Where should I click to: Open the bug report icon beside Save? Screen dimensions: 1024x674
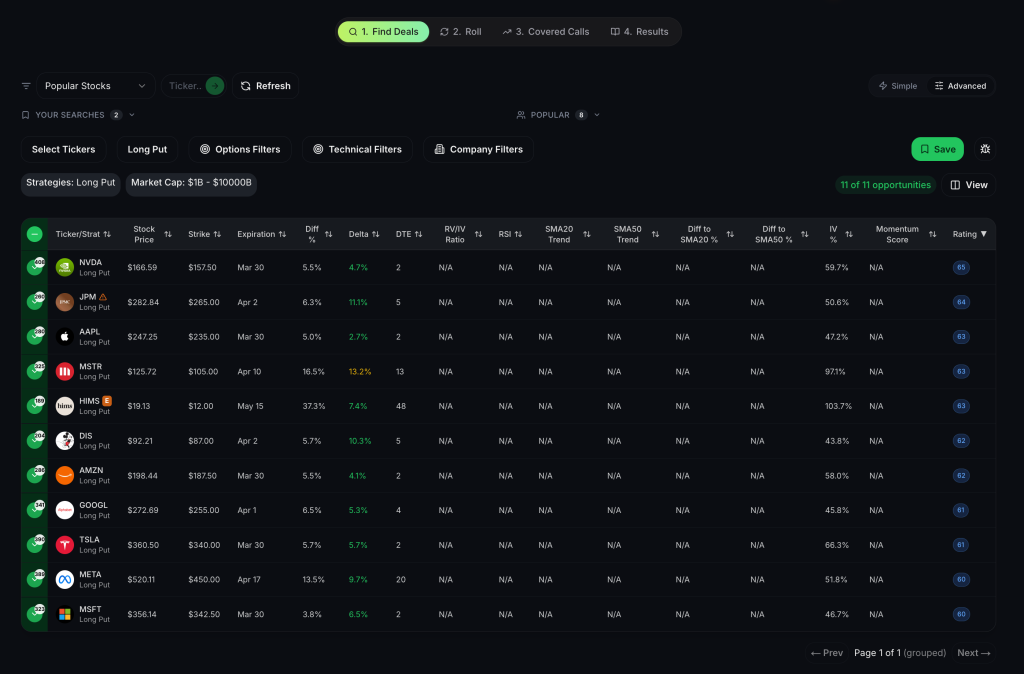(984, 148)
